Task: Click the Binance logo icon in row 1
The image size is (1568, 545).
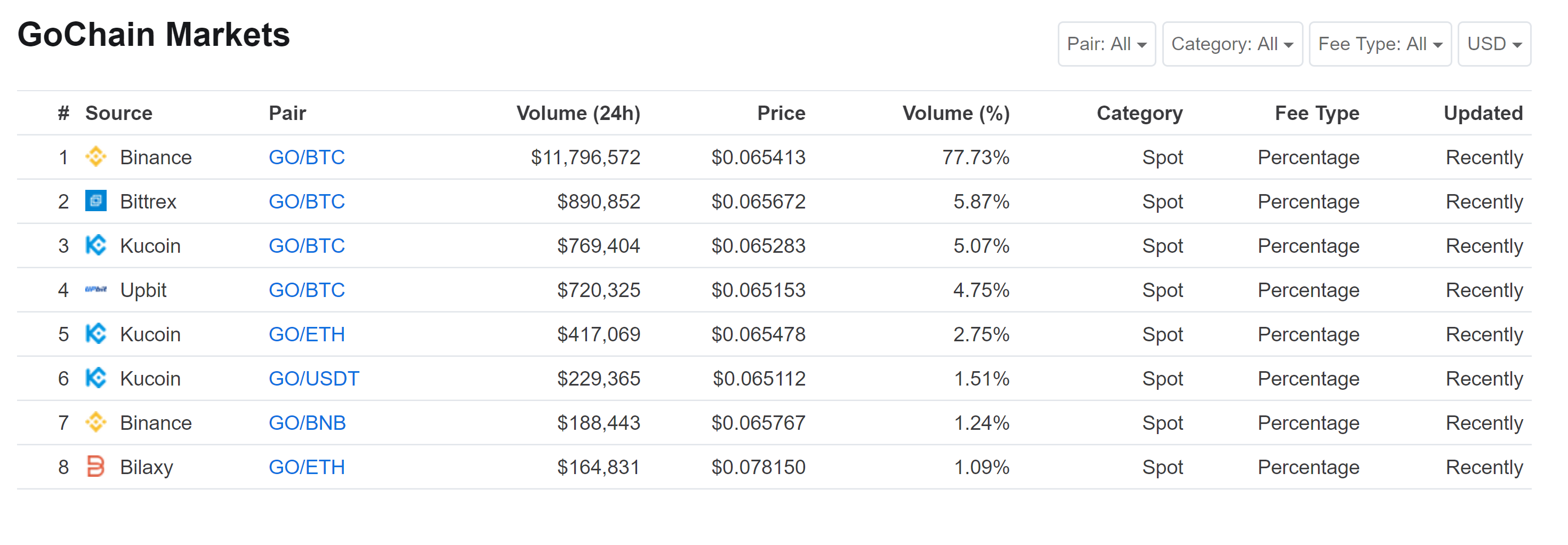Action: [95, 157]
